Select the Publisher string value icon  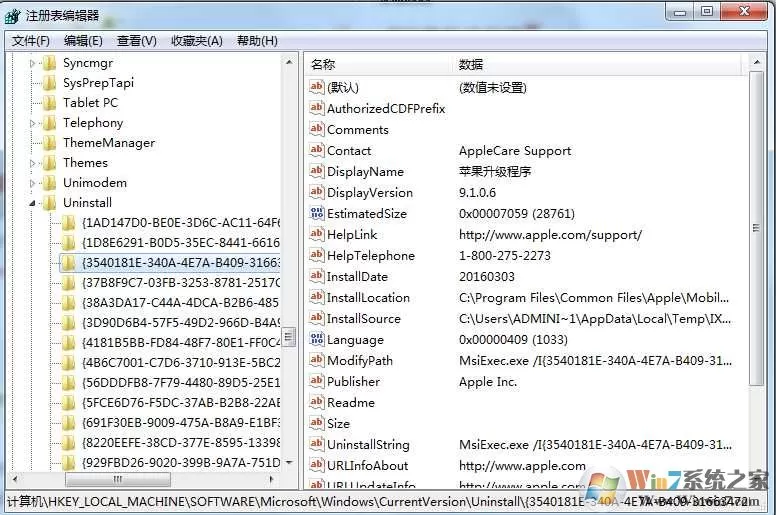(316, 381)
